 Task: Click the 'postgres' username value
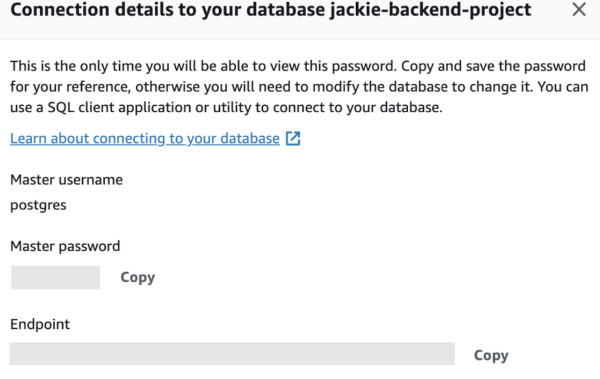(38, 206)
